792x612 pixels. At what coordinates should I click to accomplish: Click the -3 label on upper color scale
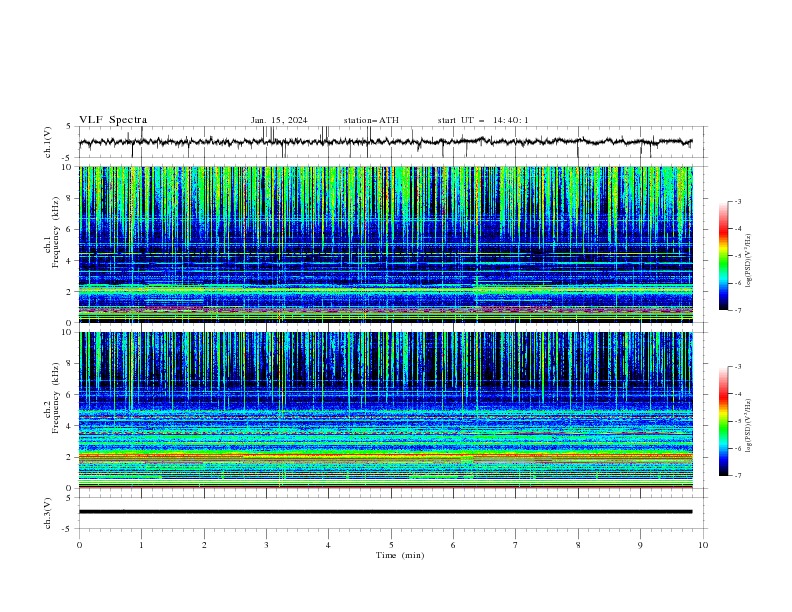click(737, 201)
